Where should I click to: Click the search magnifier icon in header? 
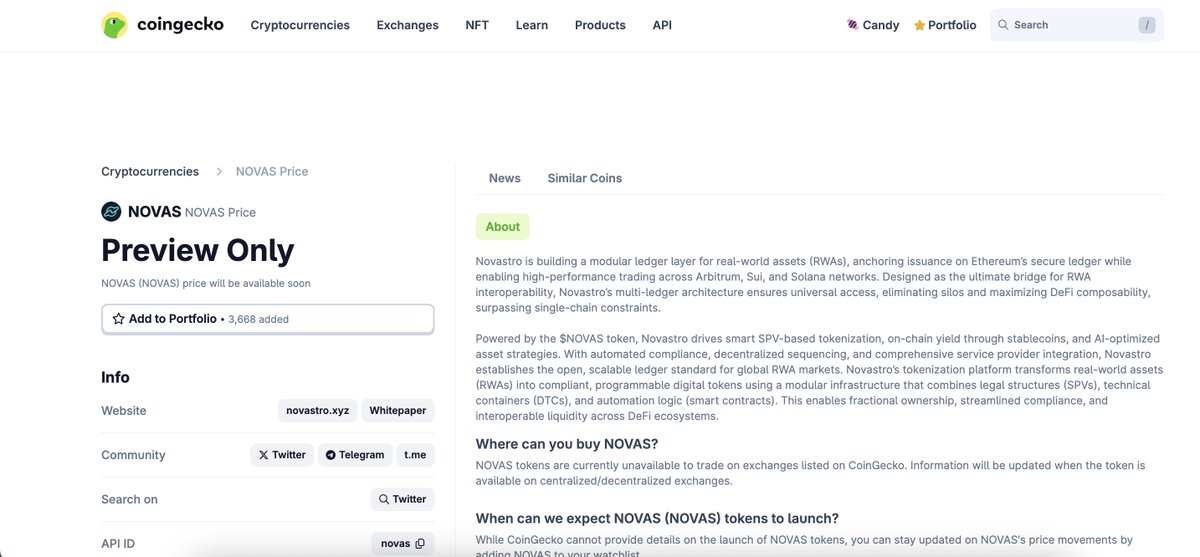point(1003,25)
